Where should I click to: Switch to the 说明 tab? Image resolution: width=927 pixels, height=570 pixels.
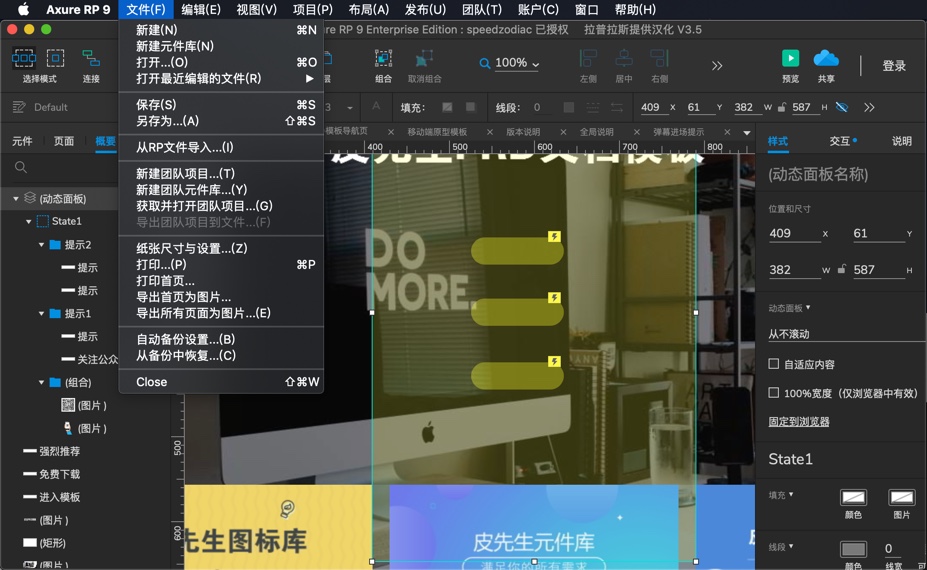pyautogui.click(x=902, y=141)
